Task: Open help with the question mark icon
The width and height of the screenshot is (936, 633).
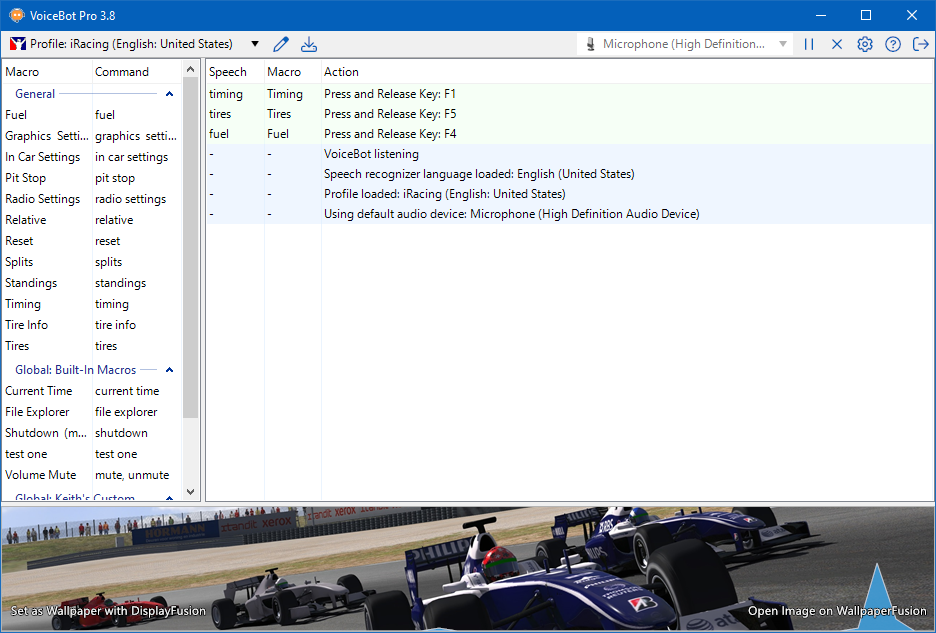Action: point(893,44)
